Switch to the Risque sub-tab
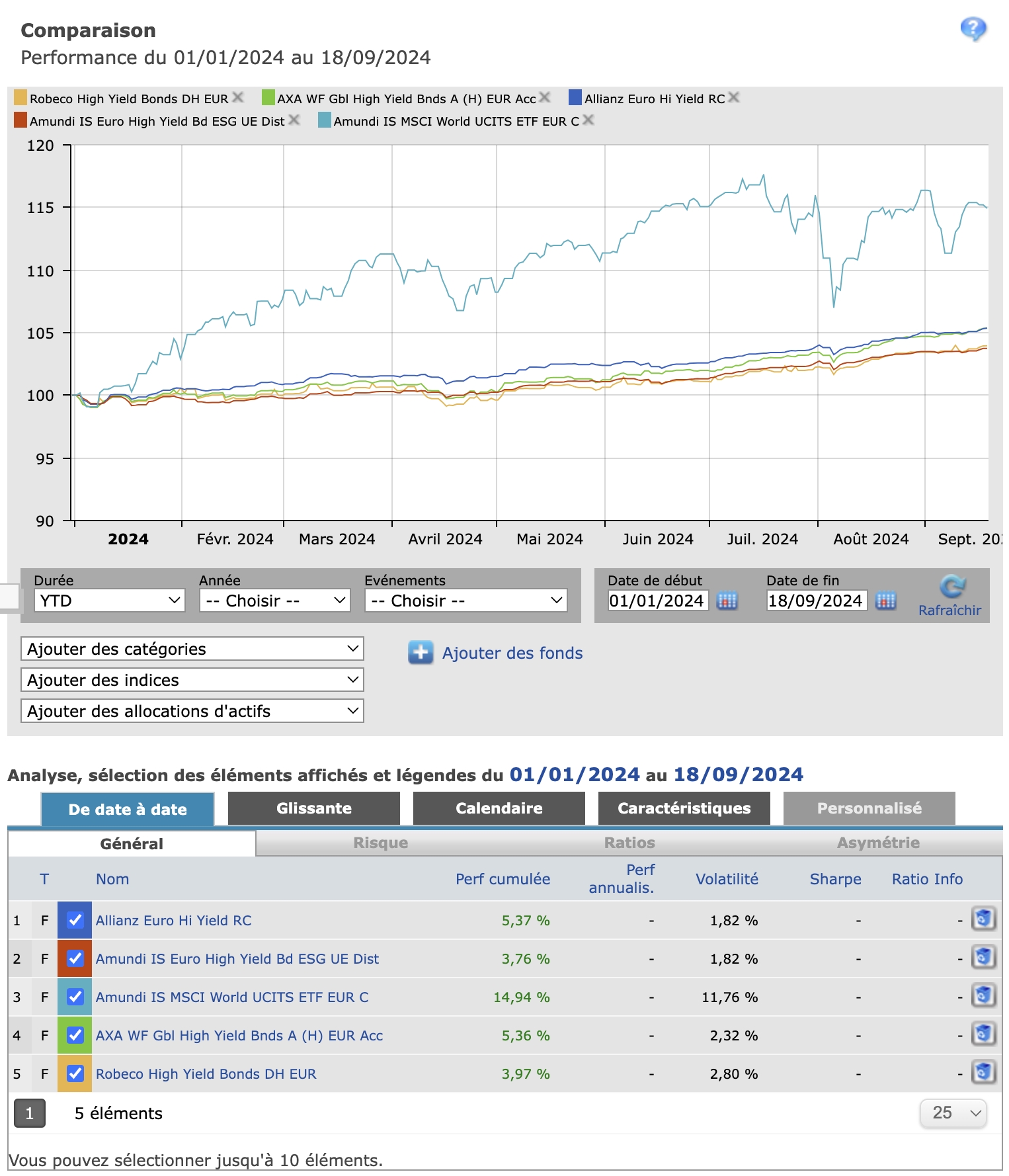Viewport: 1009px width, 1176px height. [380, 843]
